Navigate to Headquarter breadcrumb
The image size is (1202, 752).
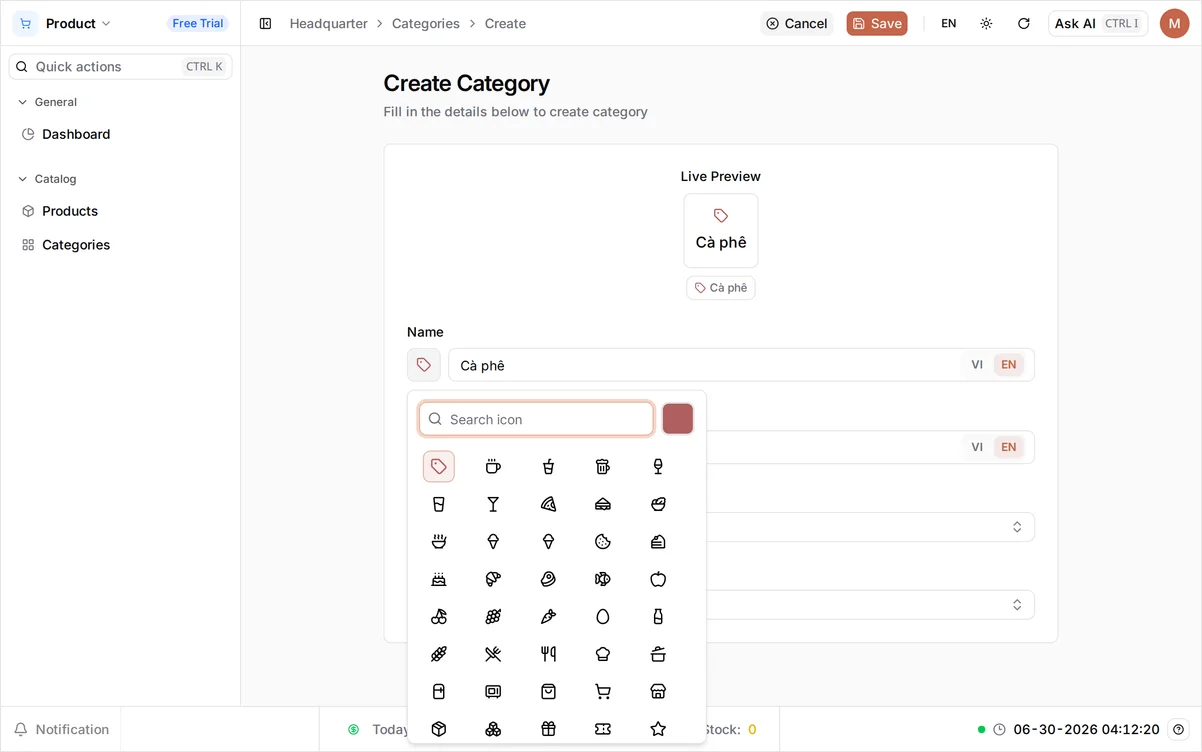coord(329,23)
